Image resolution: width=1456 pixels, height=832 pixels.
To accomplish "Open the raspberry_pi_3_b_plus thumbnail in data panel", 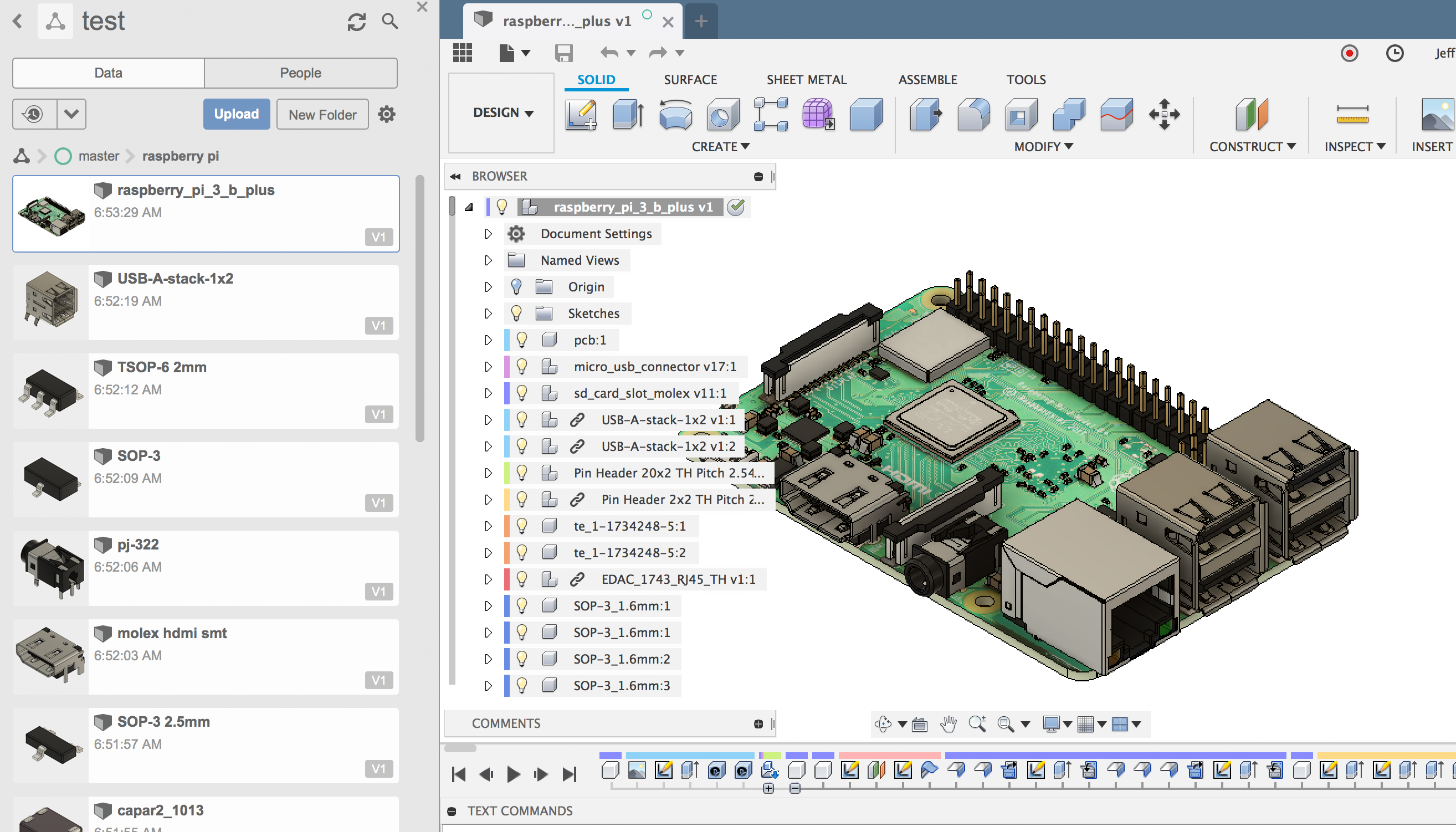I will [52, 213].
